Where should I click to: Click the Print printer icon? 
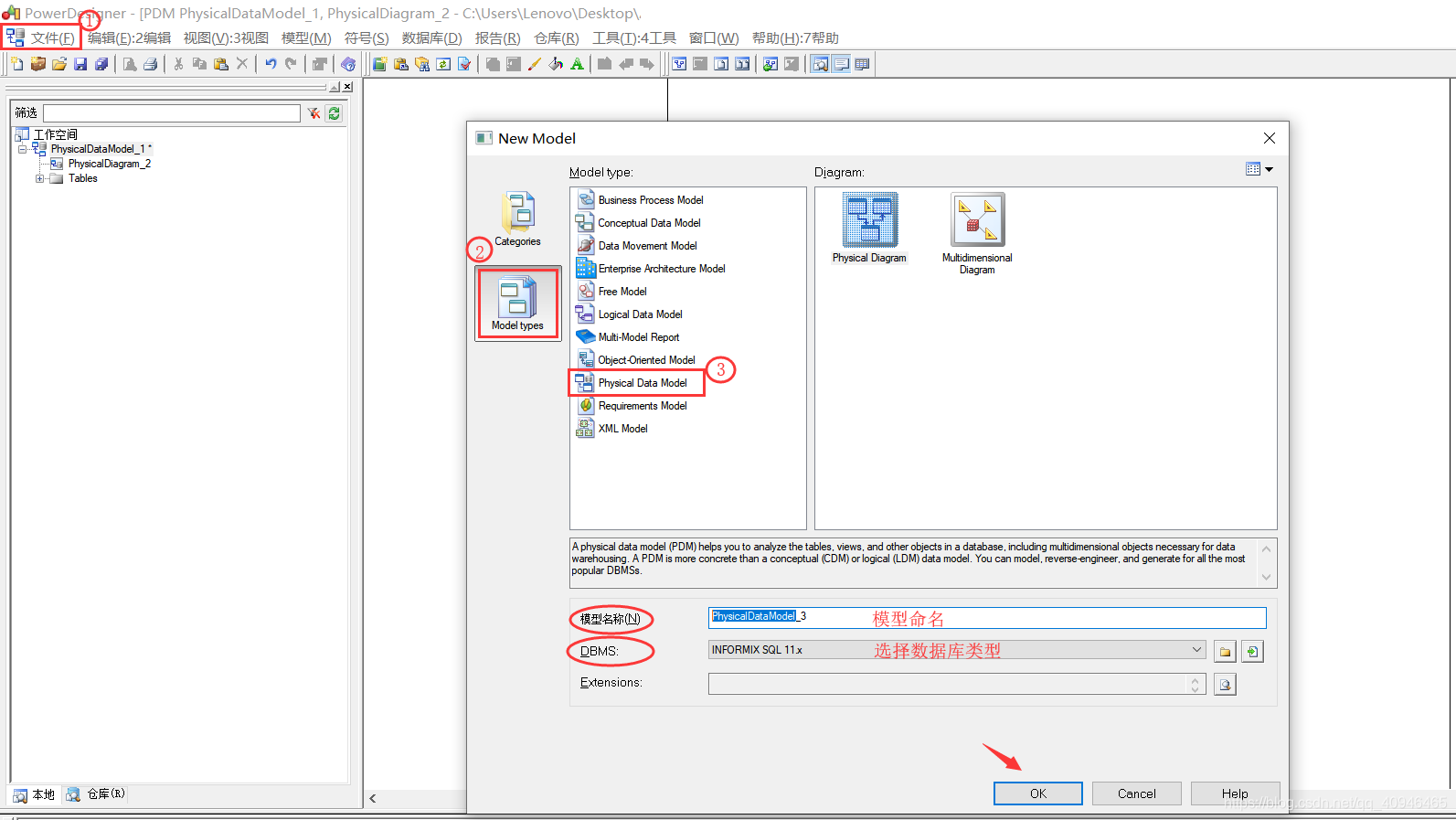[151, 64]
